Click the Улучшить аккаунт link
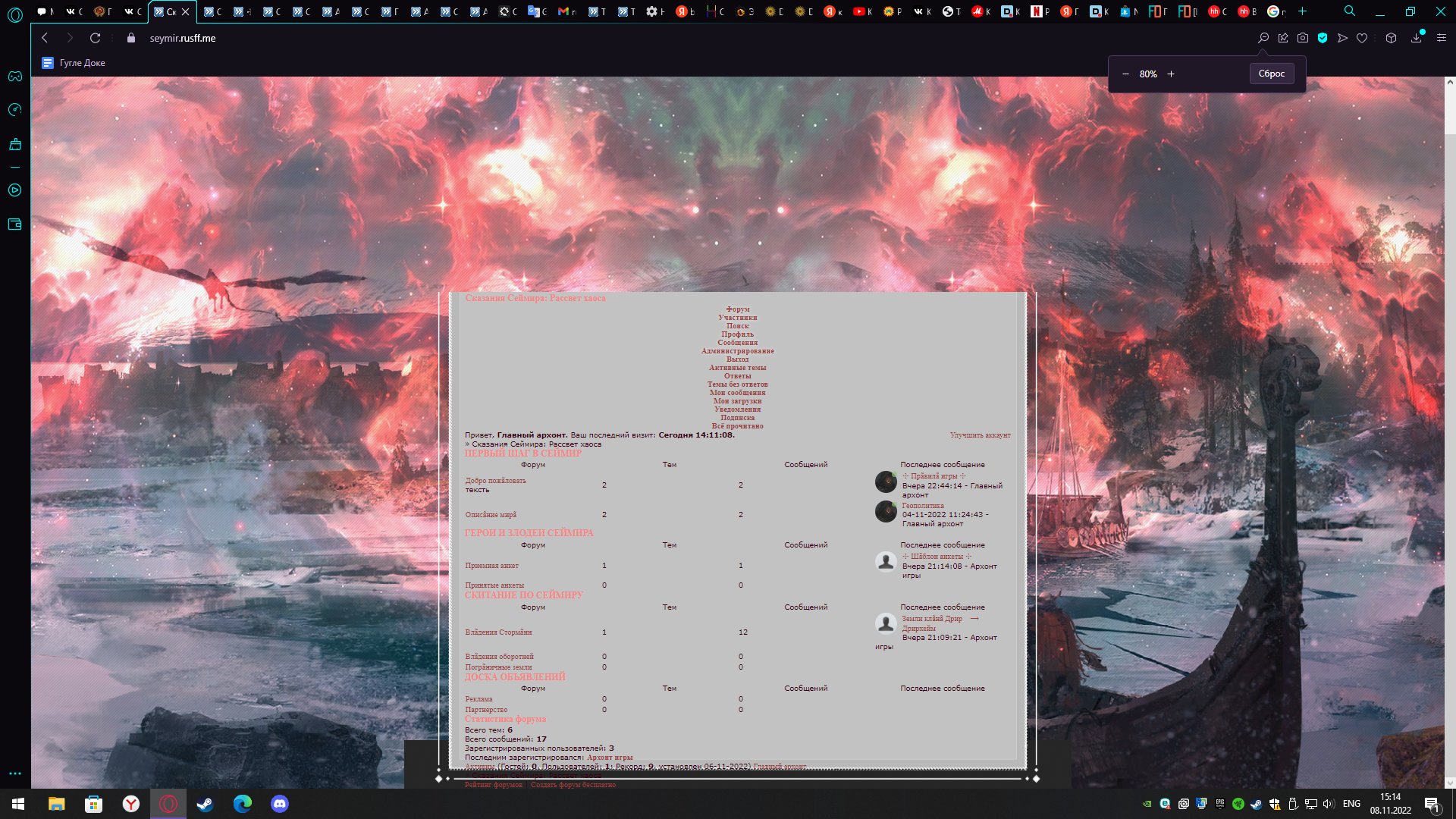The image size is (1456, 819). click(980, 435)
